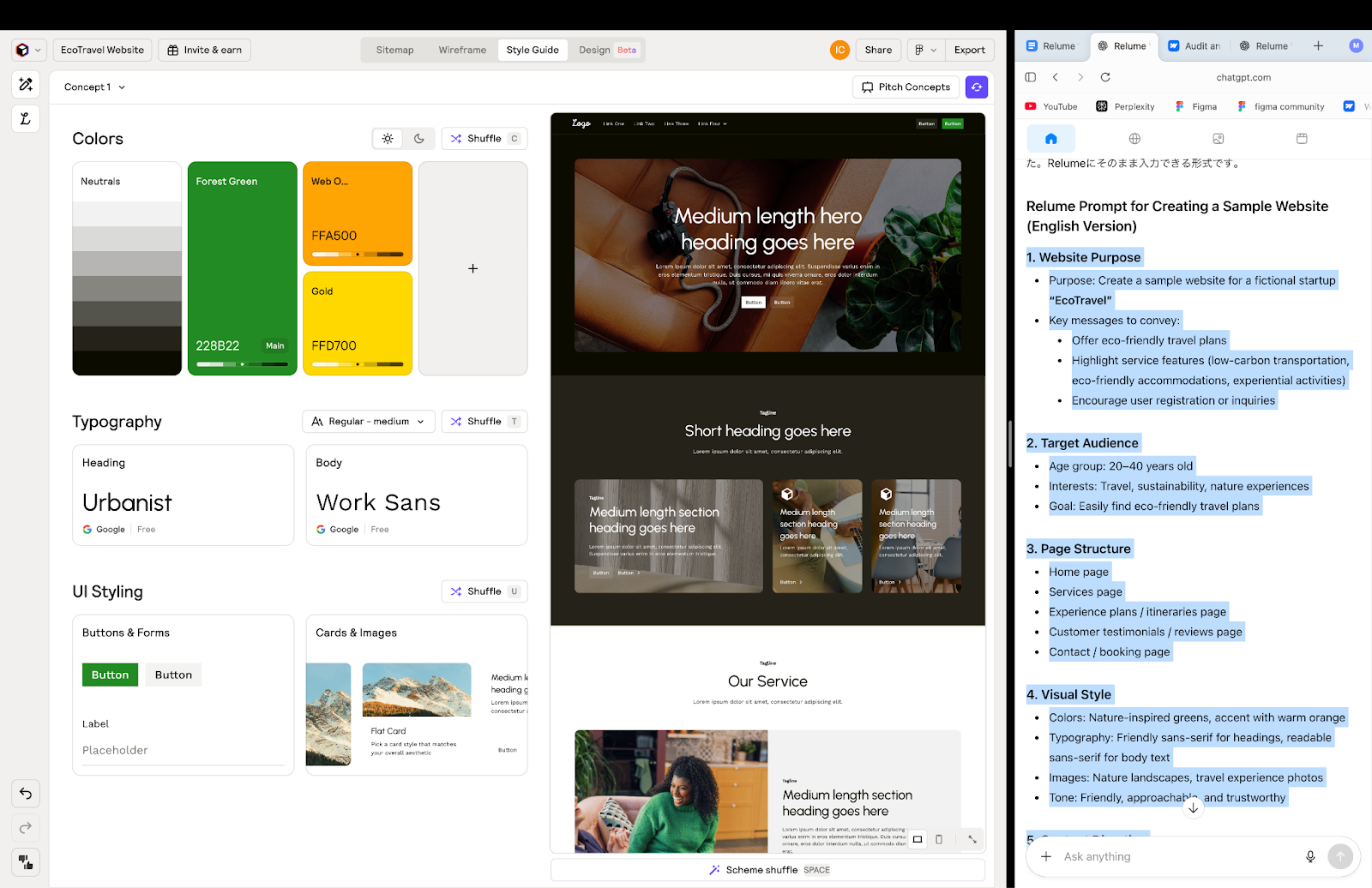Click the undo arrow in left sidebar

tap(26, 794)
